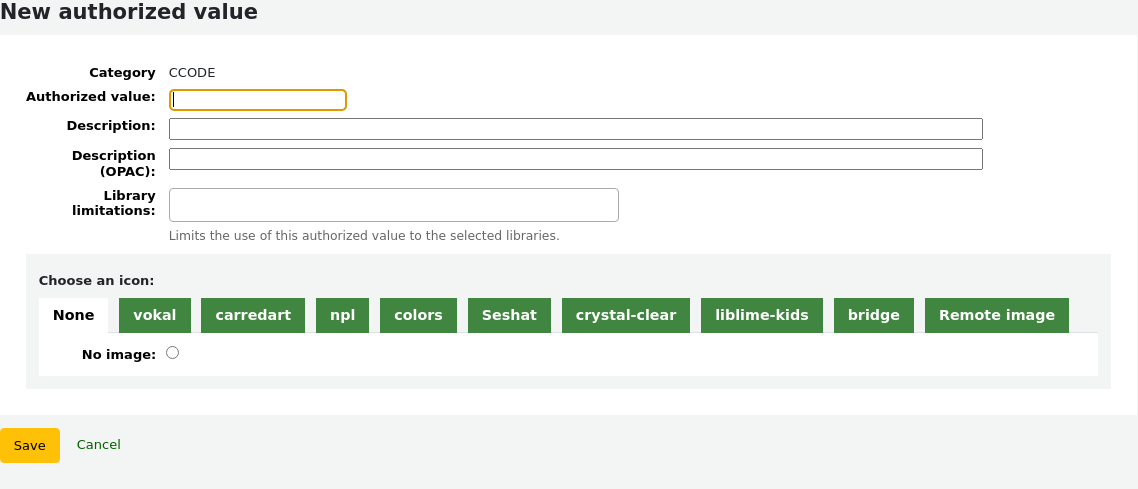Open the Remote image tab
This screenshot has height=489, width=1138.
tap(996, 315)
